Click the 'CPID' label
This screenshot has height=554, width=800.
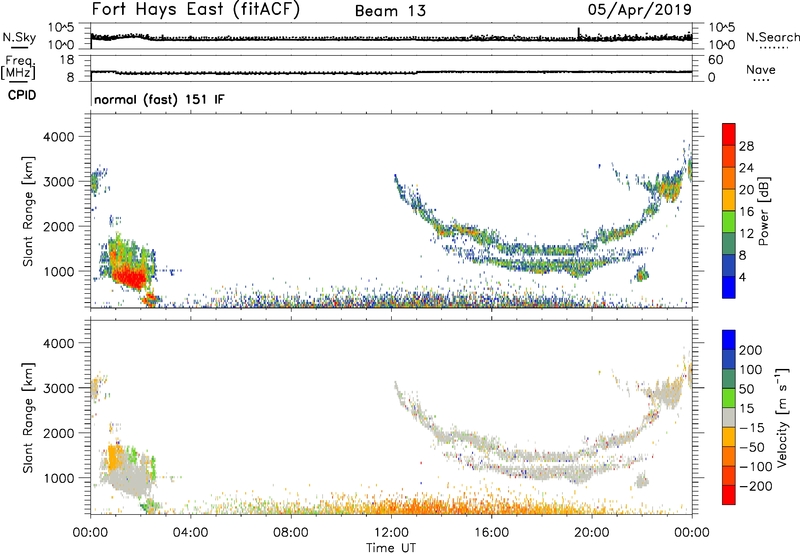click(x=22, y=95)
